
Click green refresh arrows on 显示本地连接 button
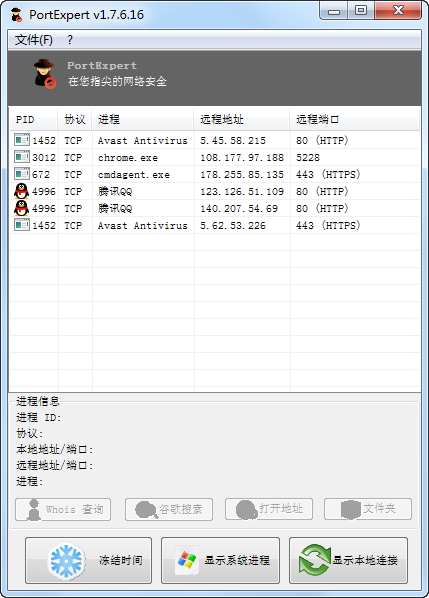pyautogui.click(x=314, y=560)
